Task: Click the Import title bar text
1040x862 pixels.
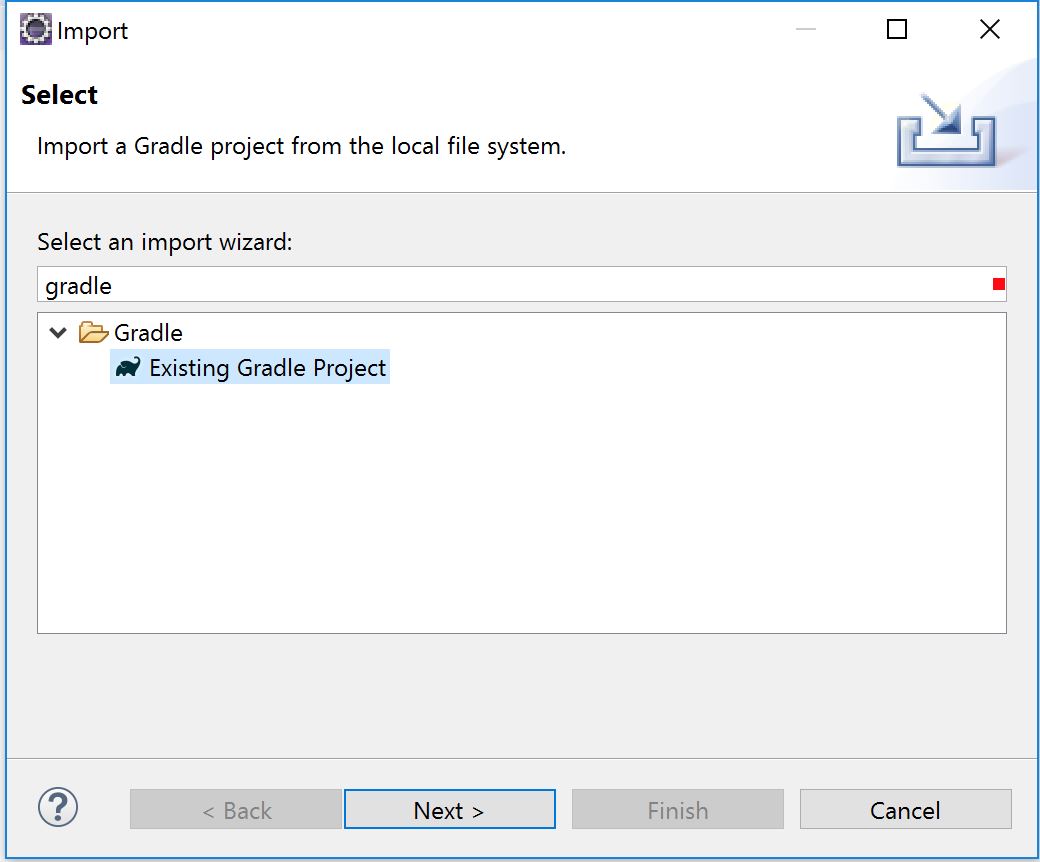Action: click(93, 31)
